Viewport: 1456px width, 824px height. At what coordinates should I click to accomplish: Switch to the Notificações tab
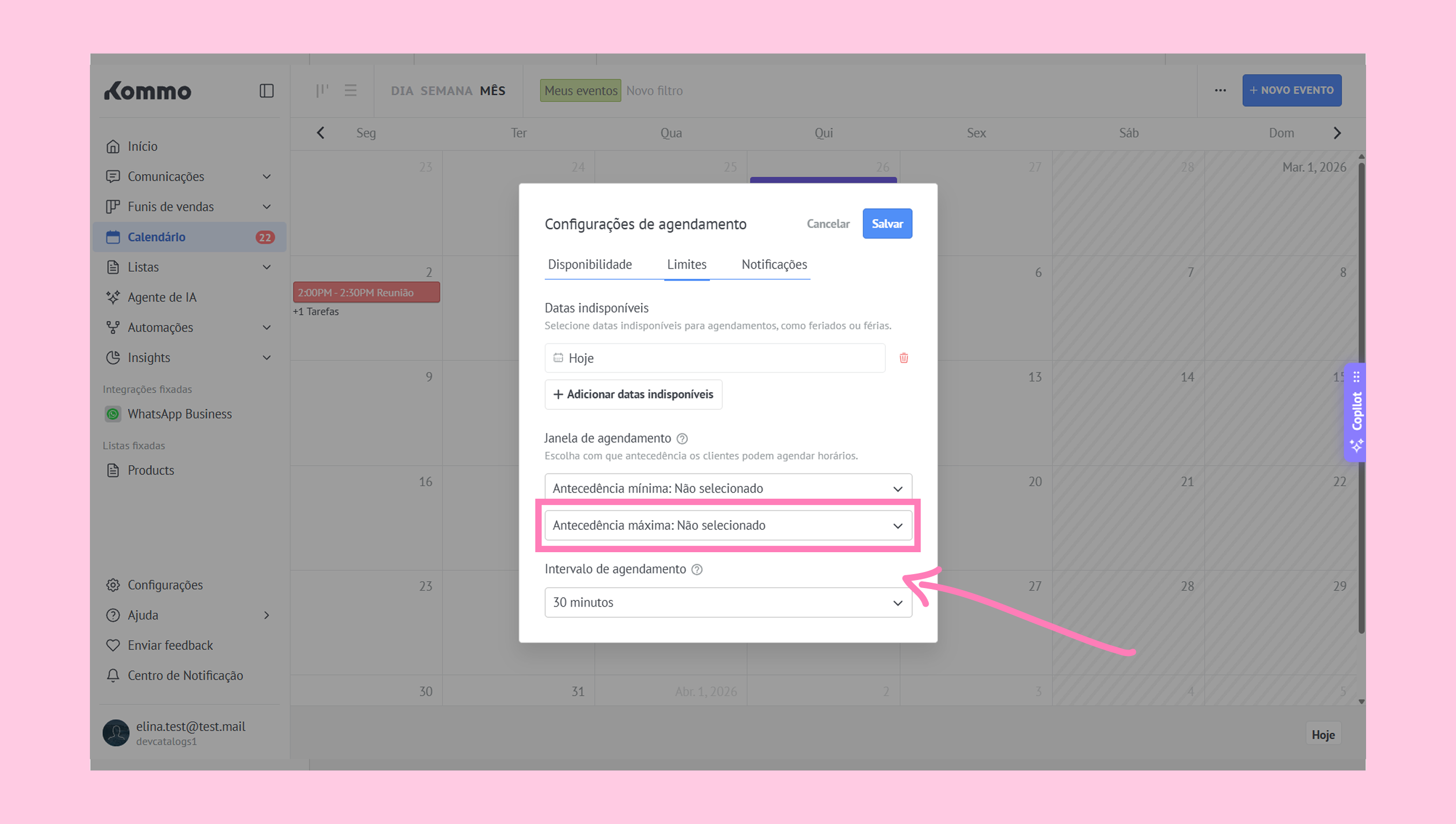click(774, 264)
